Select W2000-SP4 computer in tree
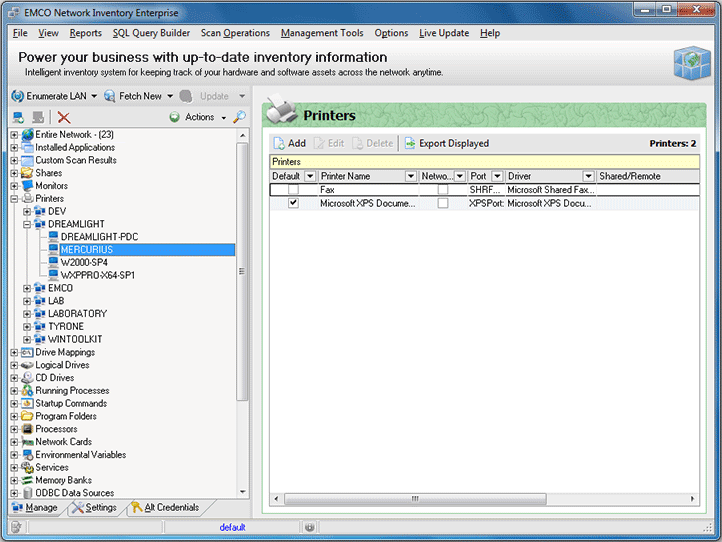This screenshot has height=542, width=722. click(84, 262)
